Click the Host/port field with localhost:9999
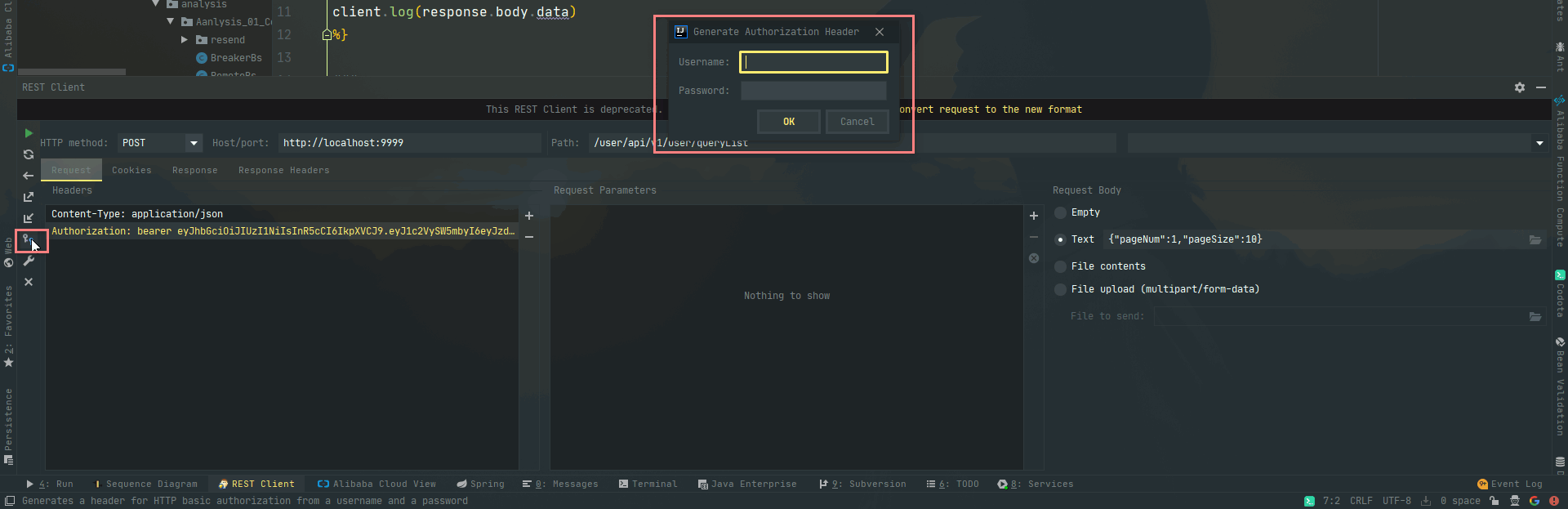 click(409, 143)
